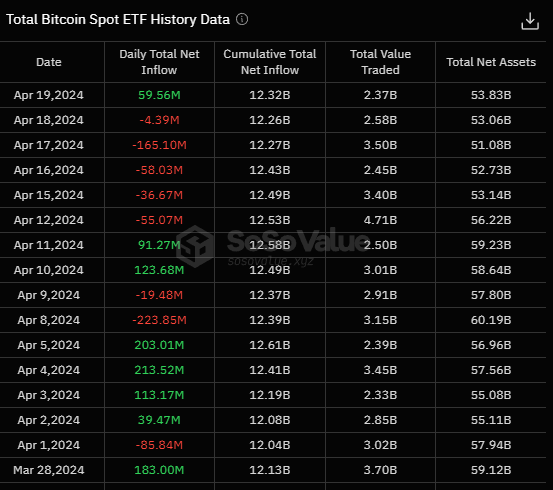This screenshot has width=553, height=490.
Task: Click the 213.52M daily inflow value
Action: [159, 370]
